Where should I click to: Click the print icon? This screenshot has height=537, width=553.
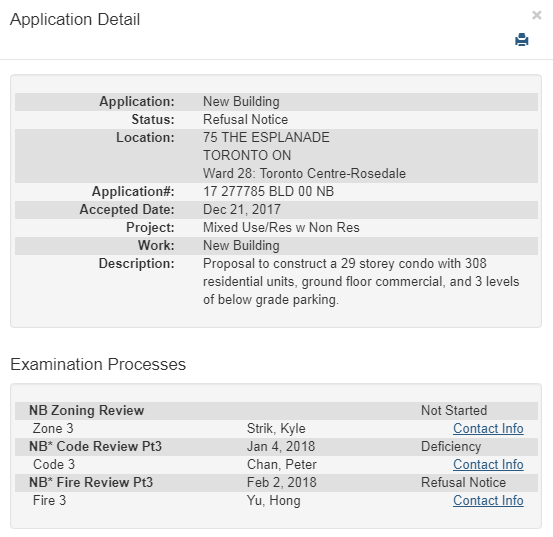(522, 40)
